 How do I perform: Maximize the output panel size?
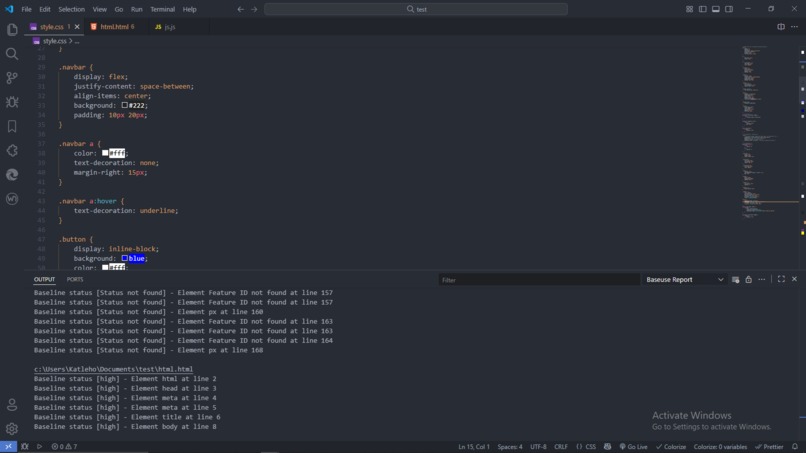click(781, 279)
